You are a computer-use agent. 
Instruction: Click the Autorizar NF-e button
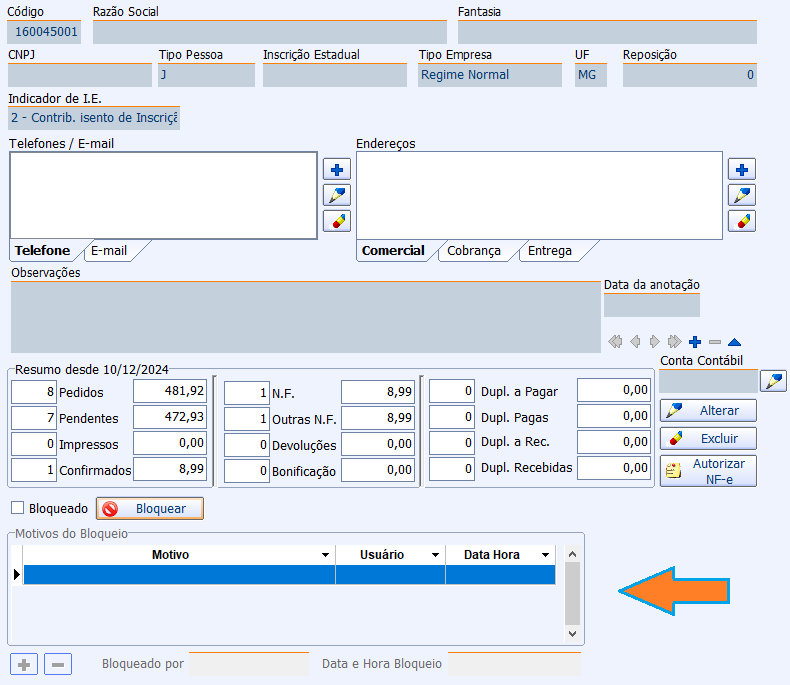pyautogui.click(x=708, y=471)
